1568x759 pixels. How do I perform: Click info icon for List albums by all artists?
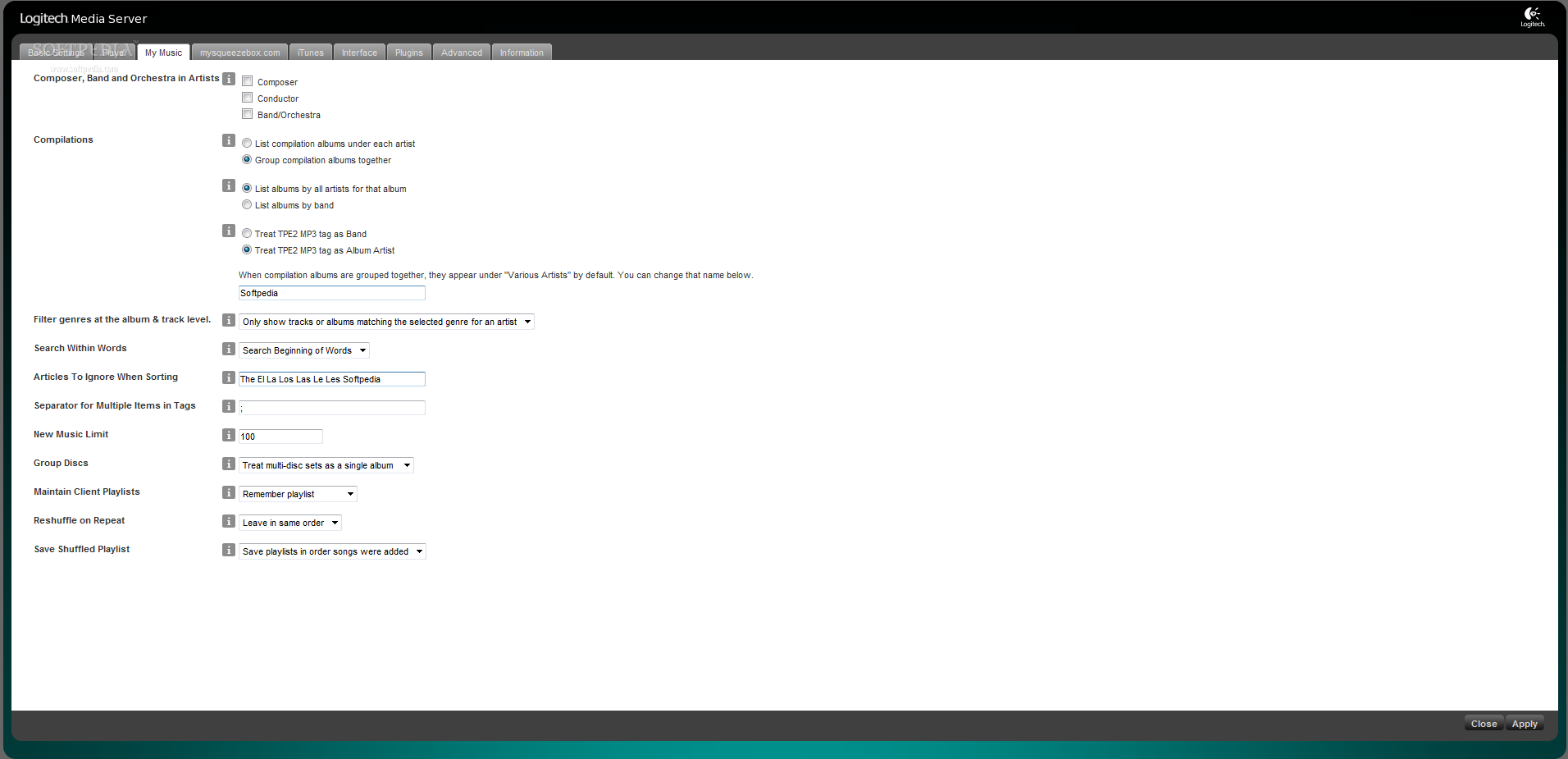(x=229, y=185)
